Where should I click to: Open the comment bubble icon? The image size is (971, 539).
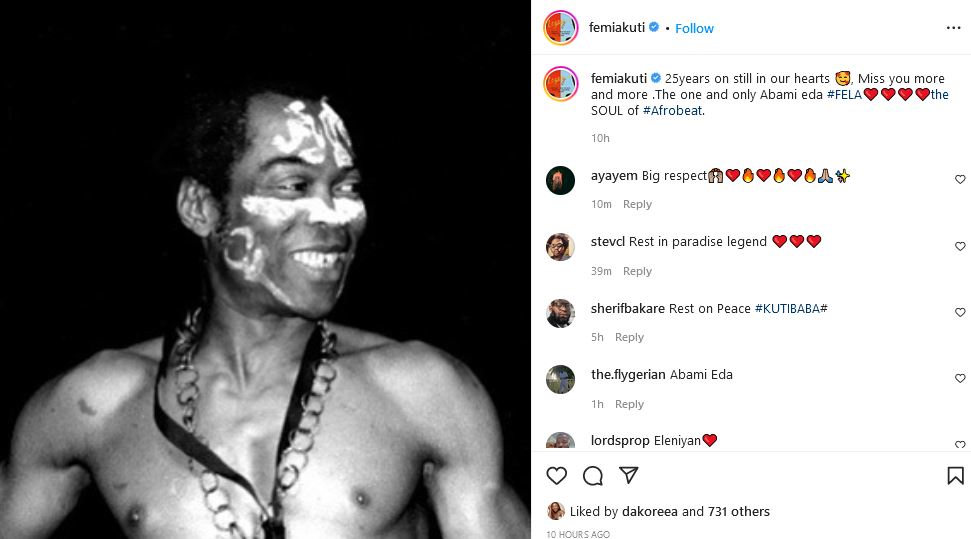pyautogui.click(x=593, y=476)
